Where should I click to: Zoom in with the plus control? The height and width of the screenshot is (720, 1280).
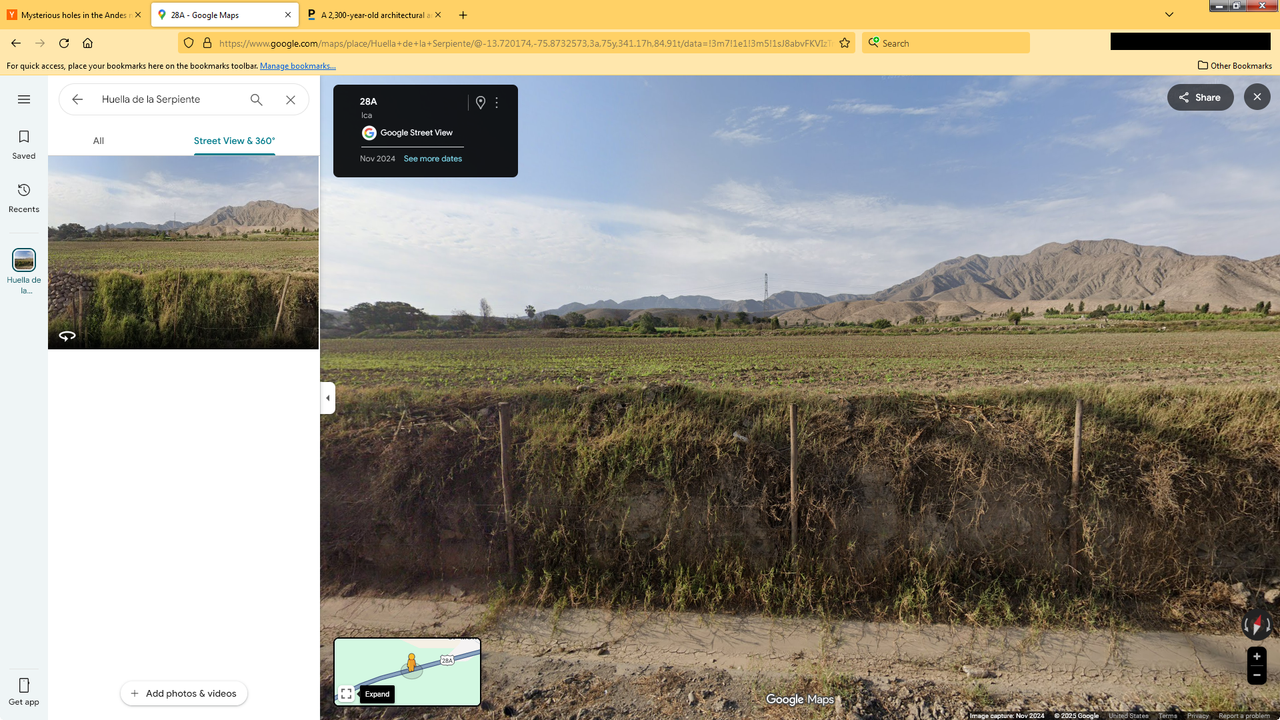click(x=1256, y=657)
